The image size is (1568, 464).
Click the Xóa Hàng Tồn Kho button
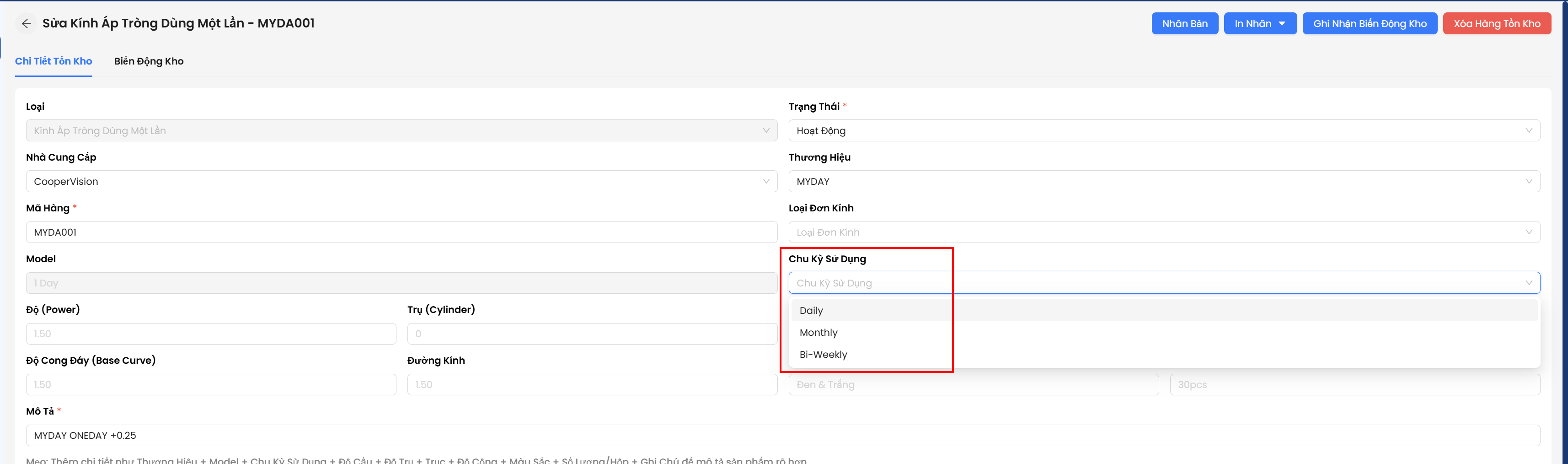(x=1497, y=24)
